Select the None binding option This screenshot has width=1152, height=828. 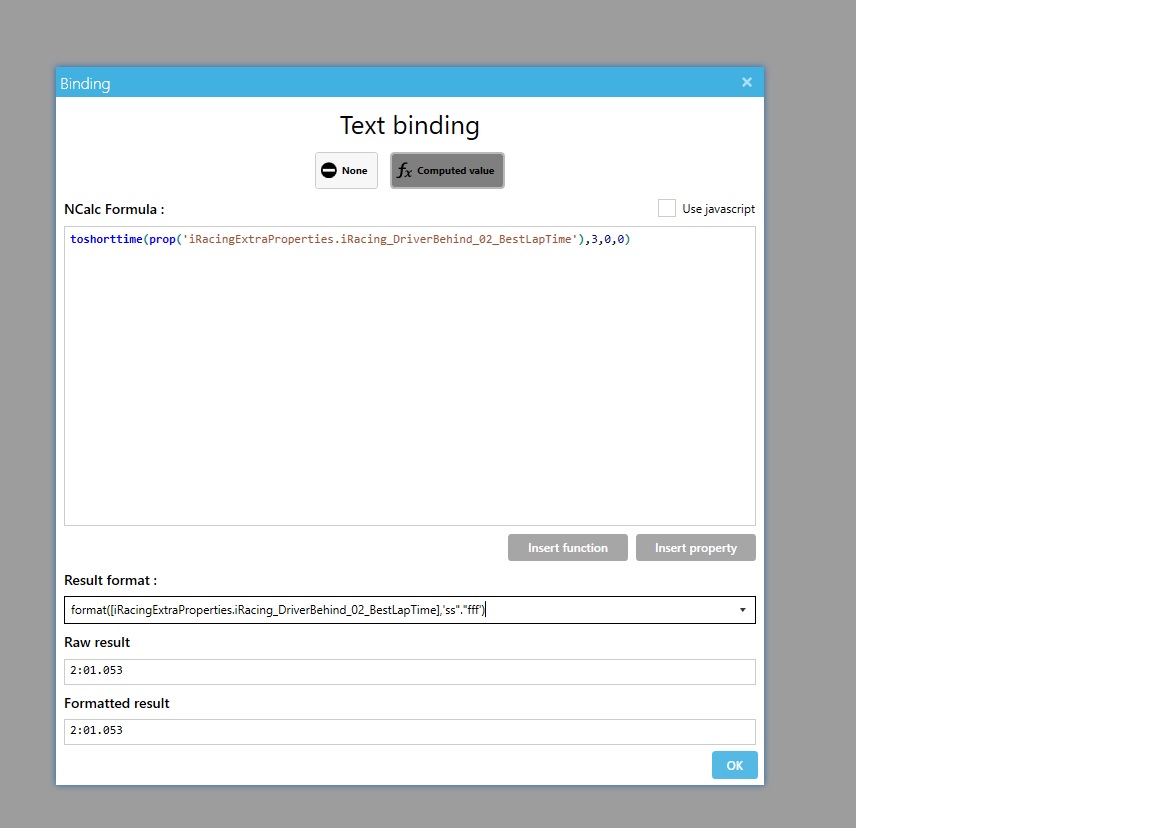(x=346, y=170)
